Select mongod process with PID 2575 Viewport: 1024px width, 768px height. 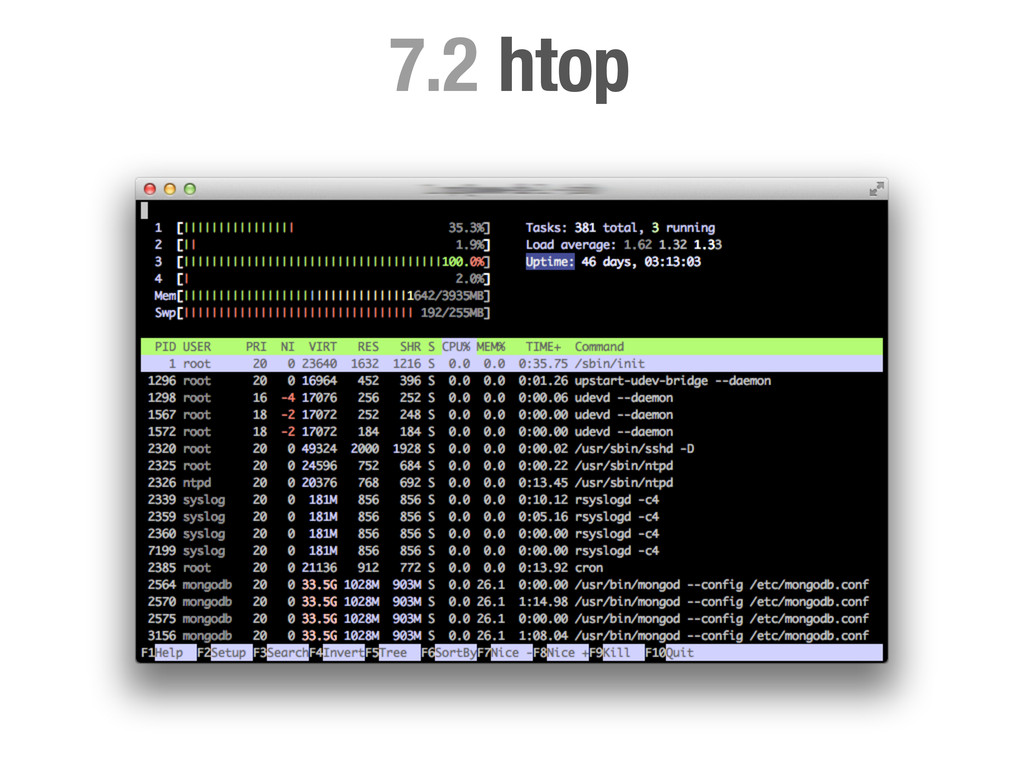point(512,618)
